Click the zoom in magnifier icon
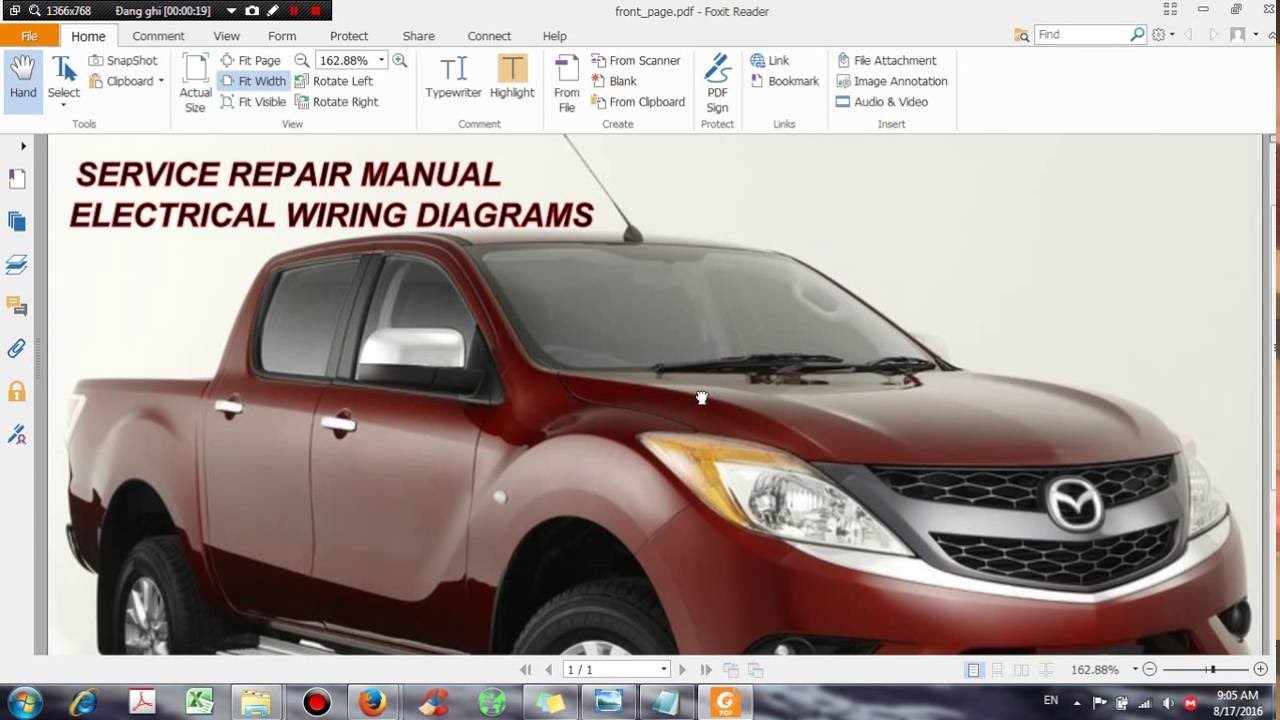This screenshot has height=720, width=1280. (400, 60)
